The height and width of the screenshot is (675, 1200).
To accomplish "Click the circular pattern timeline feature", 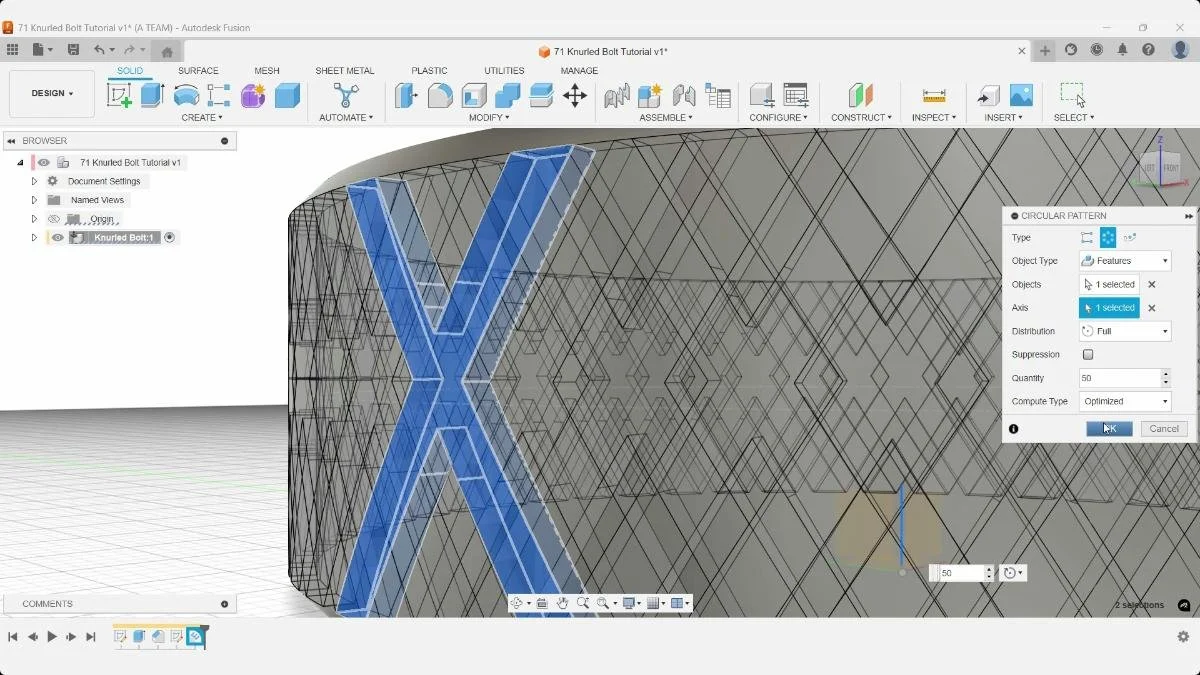I will [195, 637].
